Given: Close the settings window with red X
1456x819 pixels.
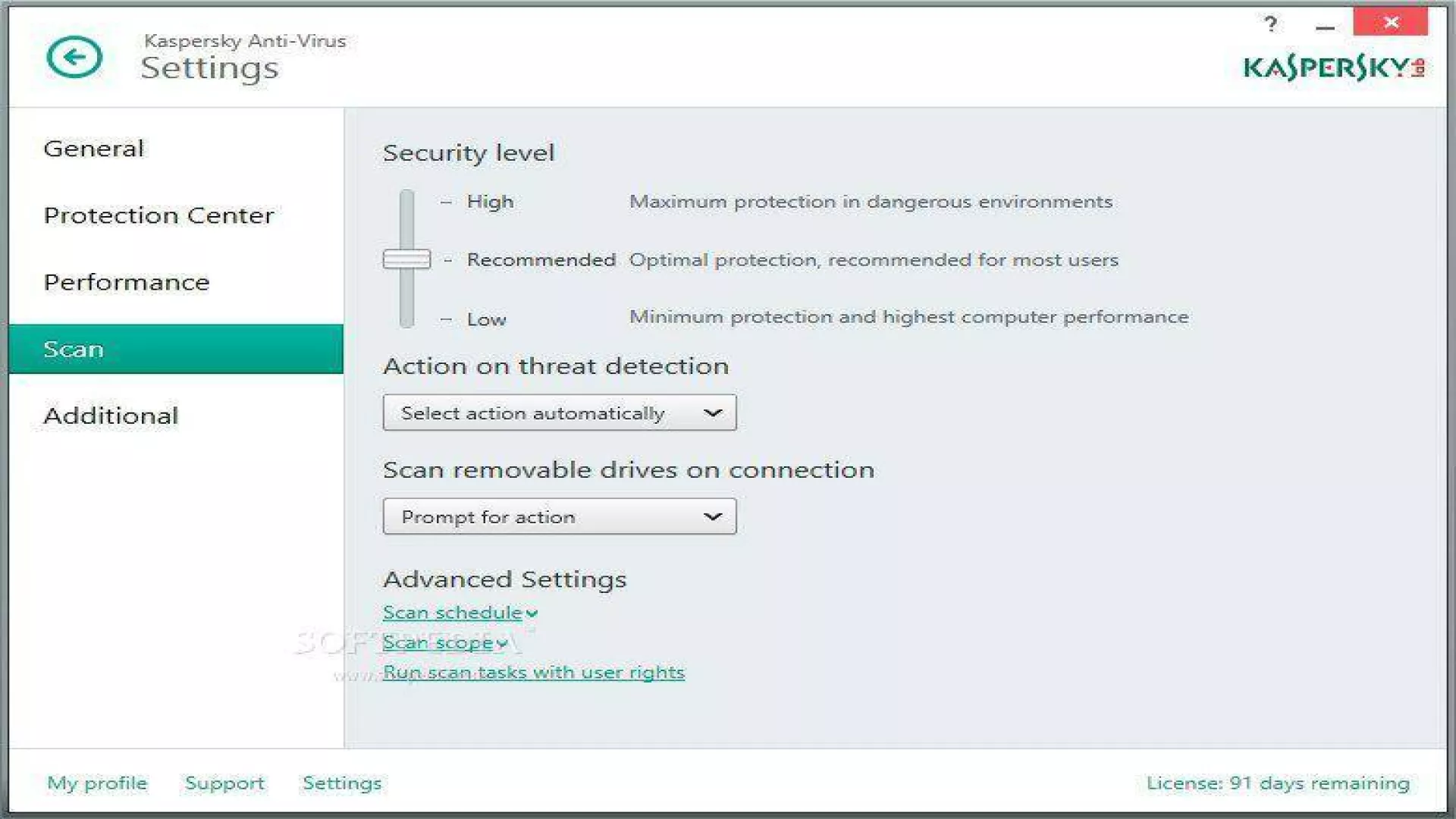Looking at the screenshot, I should click(1390, 22).
